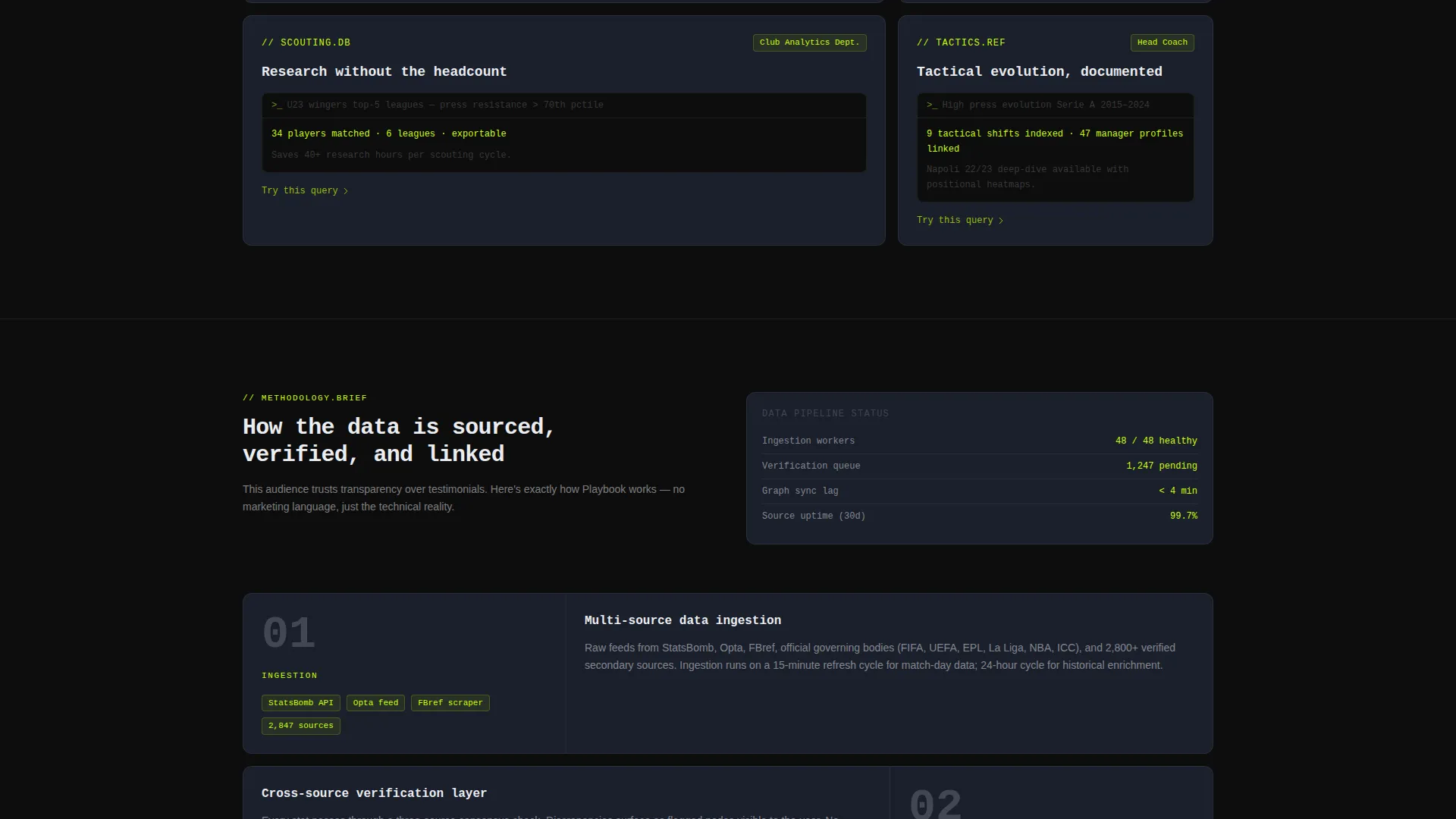Click 'Tactical evolution, documented' heading
Viewport: 1456px width, 819px height.
coord(1039,71)
